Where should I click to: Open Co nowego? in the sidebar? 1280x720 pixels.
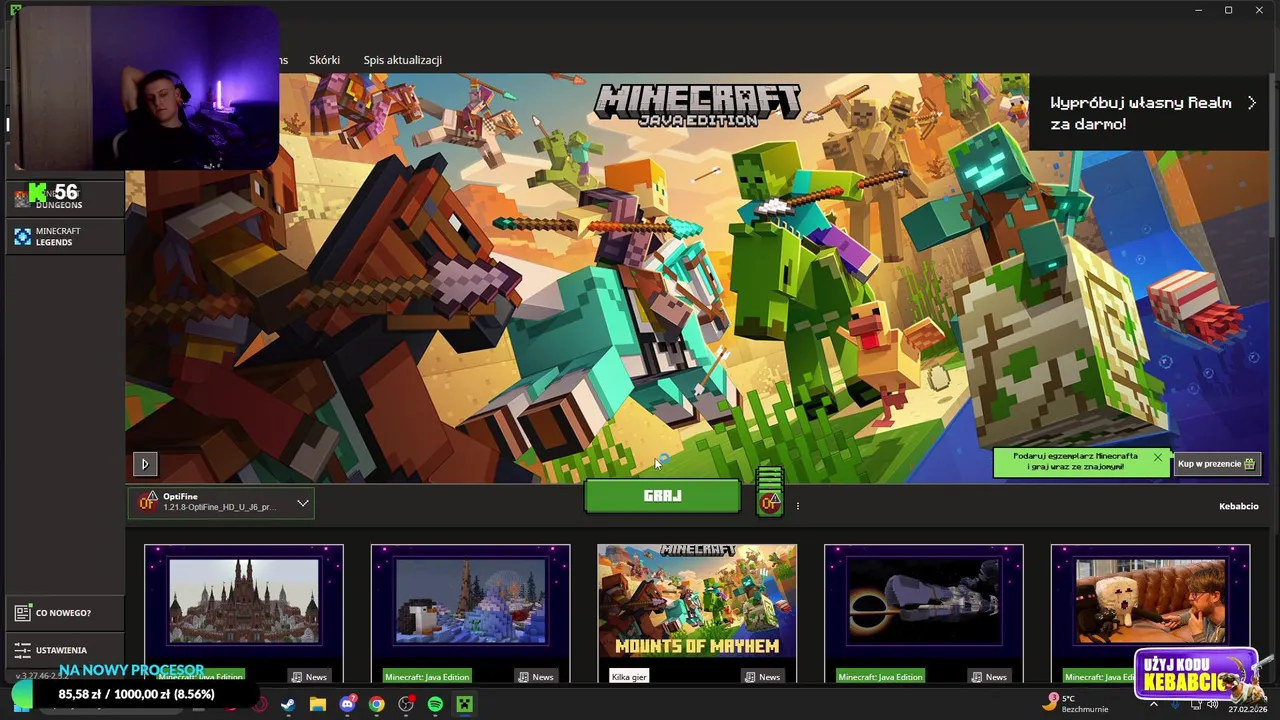pos(66,613)
